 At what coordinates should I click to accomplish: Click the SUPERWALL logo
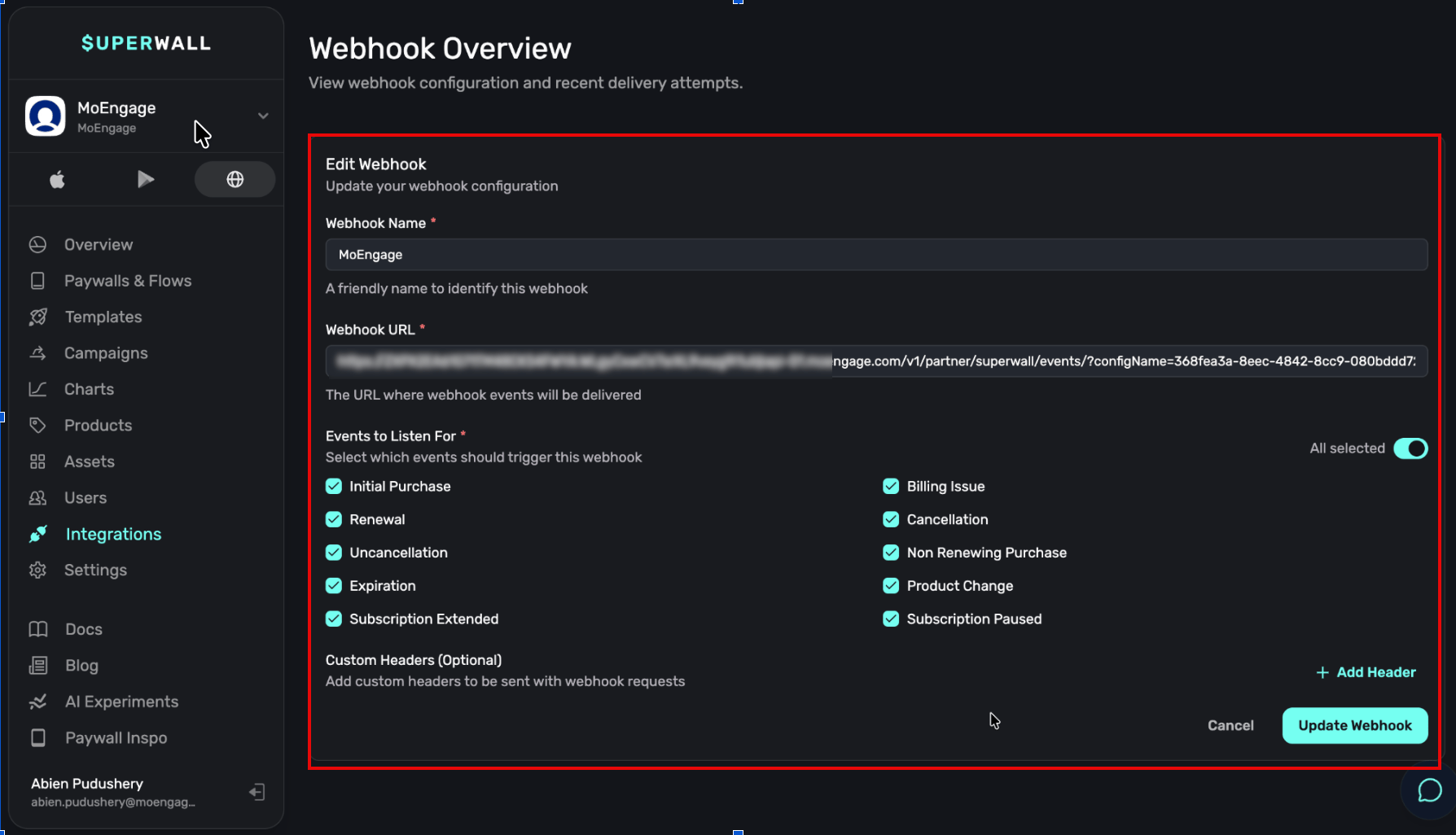pos(146,43)
